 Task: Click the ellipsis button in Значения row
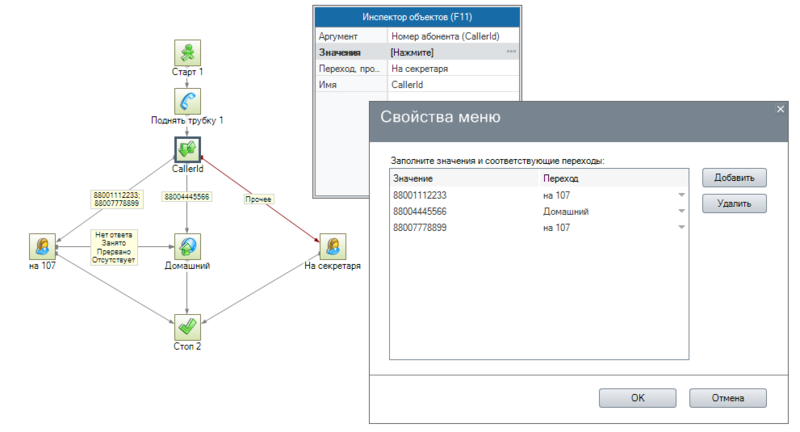pyautogui.click(x=512, y=51)
